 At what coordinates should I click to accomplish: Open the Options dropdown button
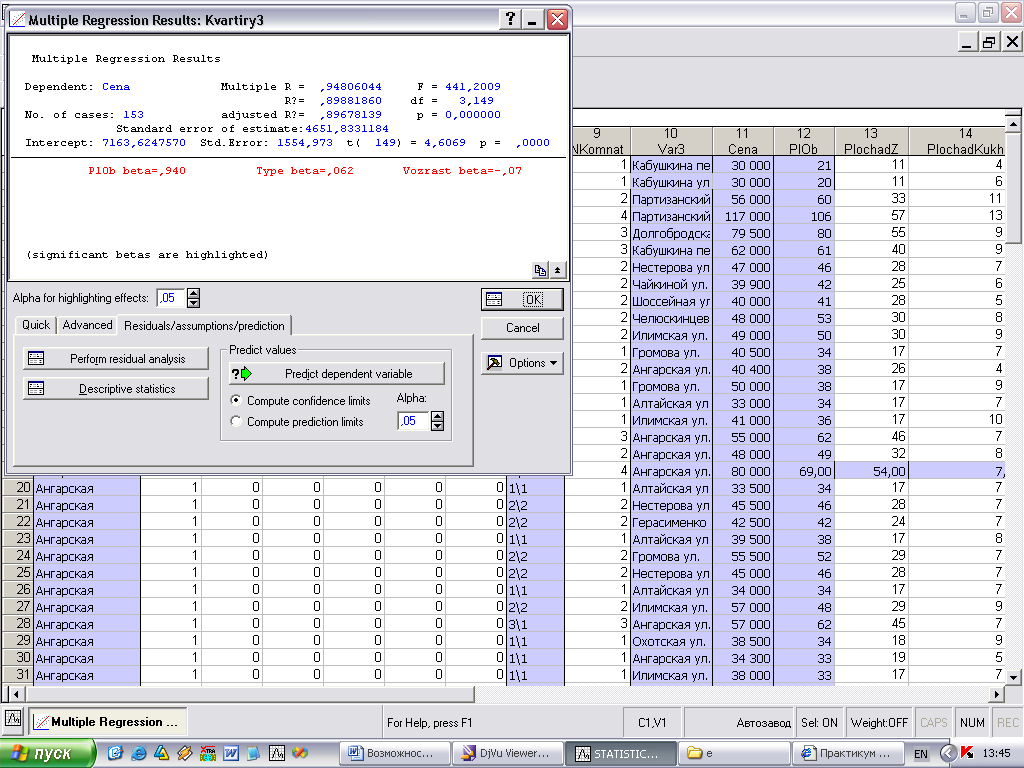(522, 363)
